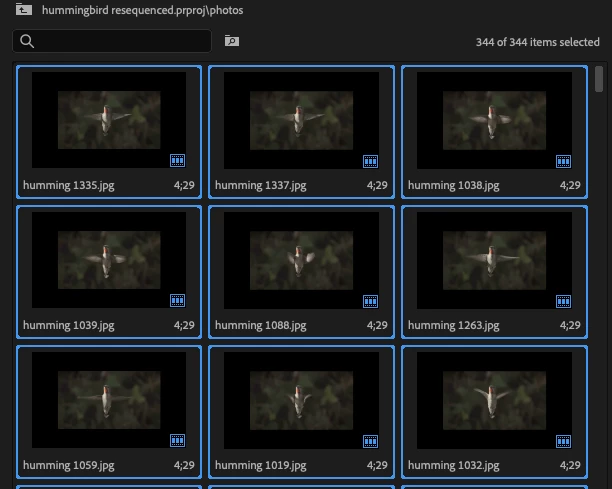612x489 pixels.
Task: Click the sequence badge on humming 1337.jpg
Action: tap(370, 161)
